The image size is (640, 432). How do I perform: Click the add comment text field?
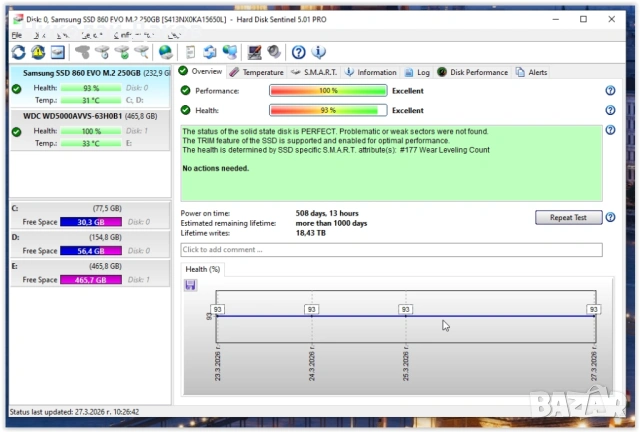tap(391, 250)
